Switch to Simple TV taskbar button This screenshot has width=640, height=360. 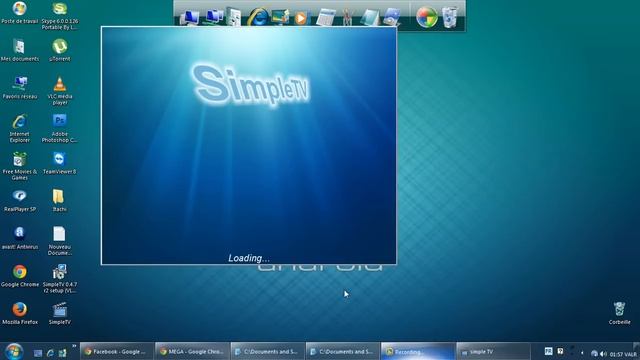click(x=493, y=351)
